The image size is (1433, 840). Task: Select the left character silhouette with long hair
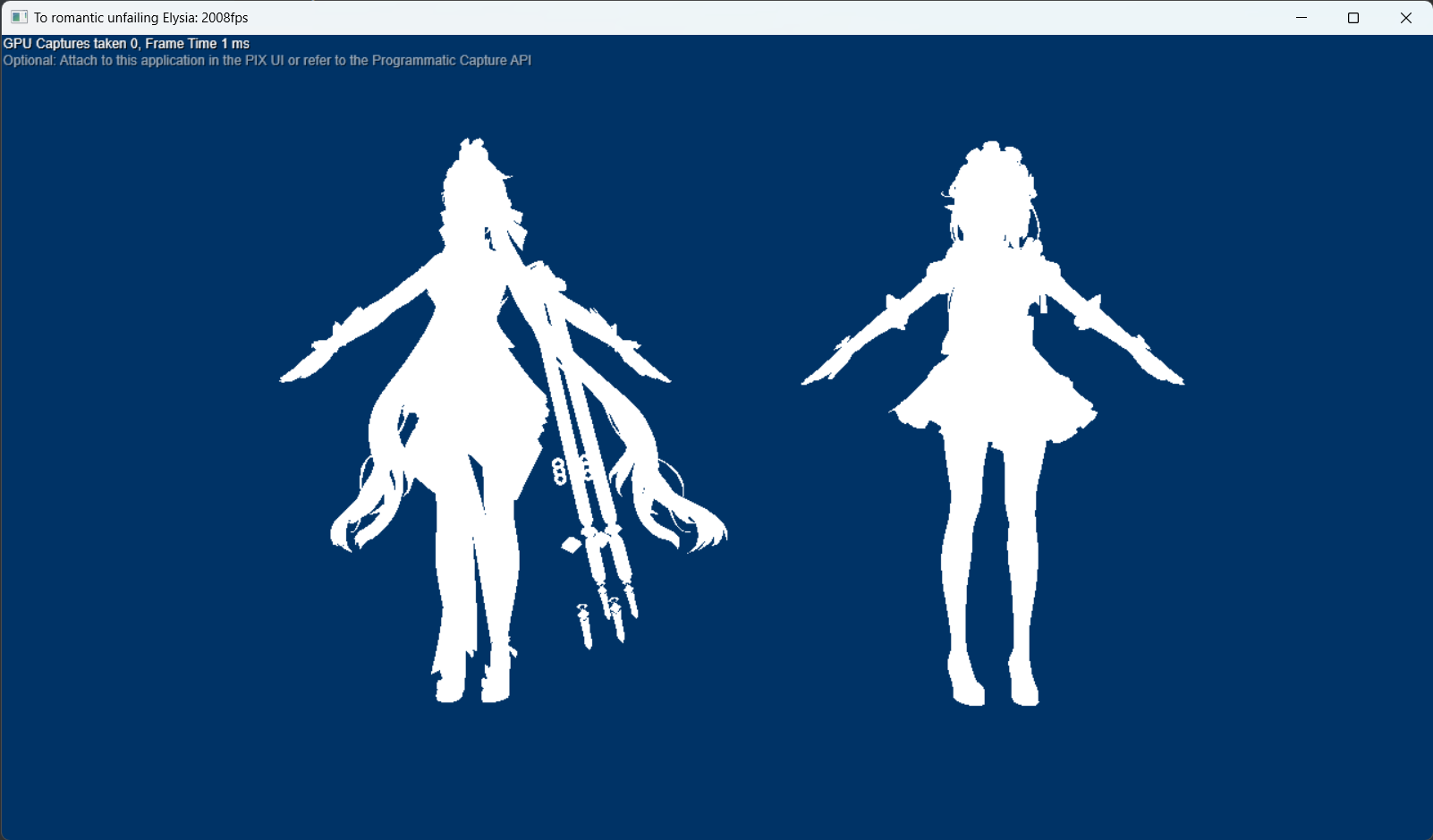pyautogui.click(x=503, y=420)
